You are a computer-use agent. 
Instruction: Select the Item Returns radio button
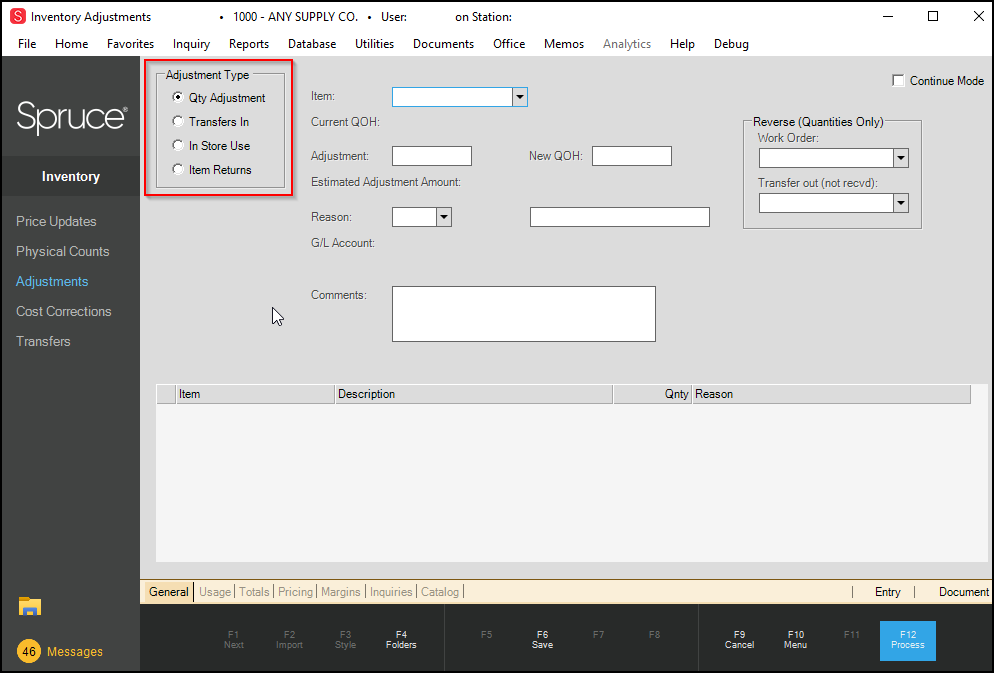pos(178,170)
